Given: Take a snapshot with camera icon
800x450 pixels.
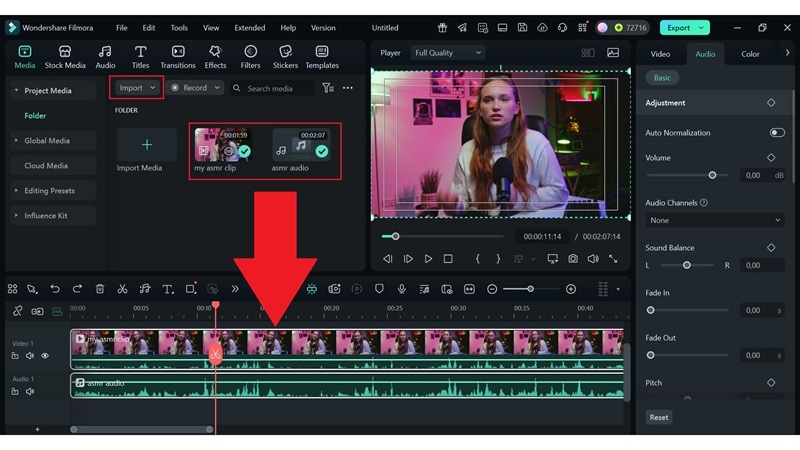Looking at the screenshot, I should 573,259.
